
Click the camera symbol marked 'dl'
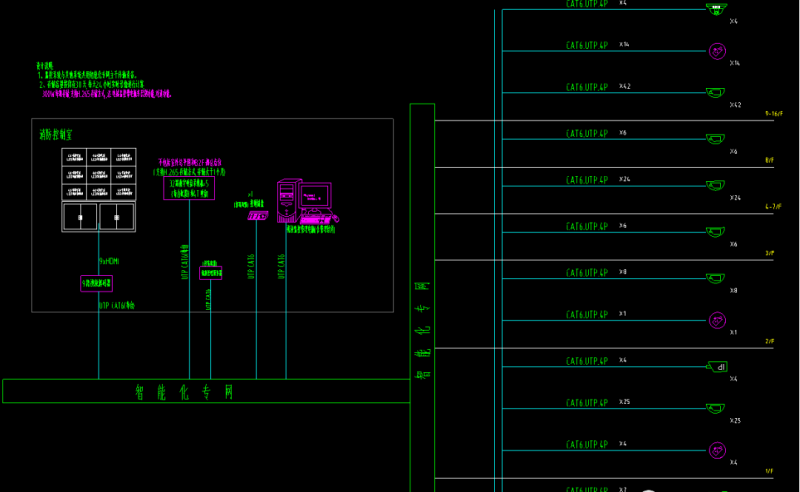point(716,367)
